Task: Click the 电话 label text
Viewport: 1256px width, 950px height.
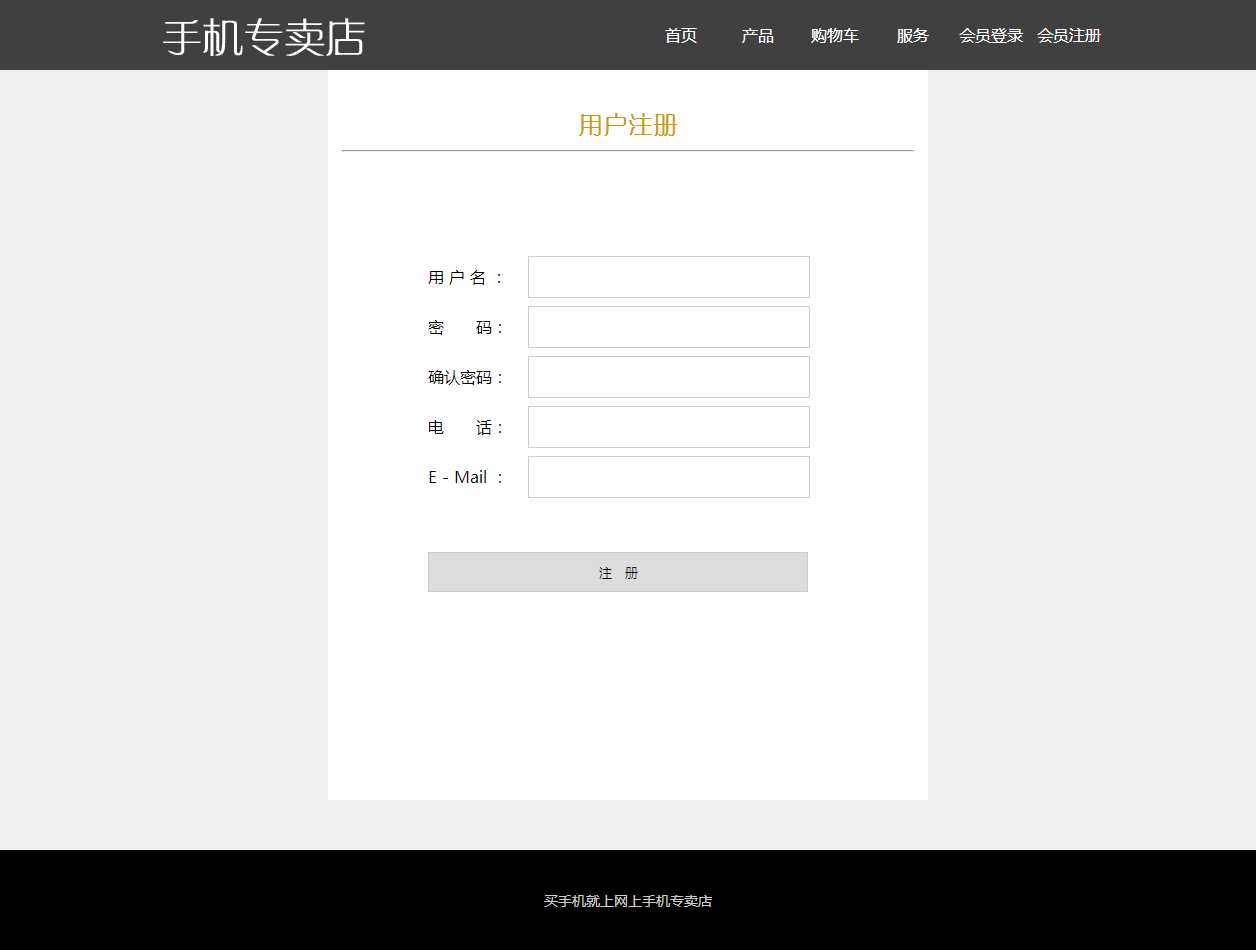Action: pos(466,428)
